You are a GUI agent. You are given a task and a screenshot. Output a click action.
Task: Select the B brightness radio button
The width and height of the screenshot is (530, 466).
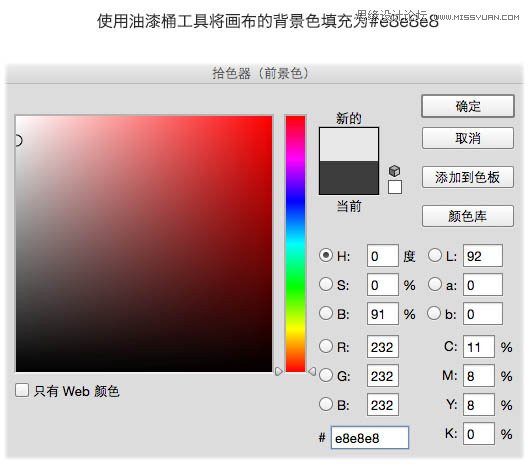326,313
